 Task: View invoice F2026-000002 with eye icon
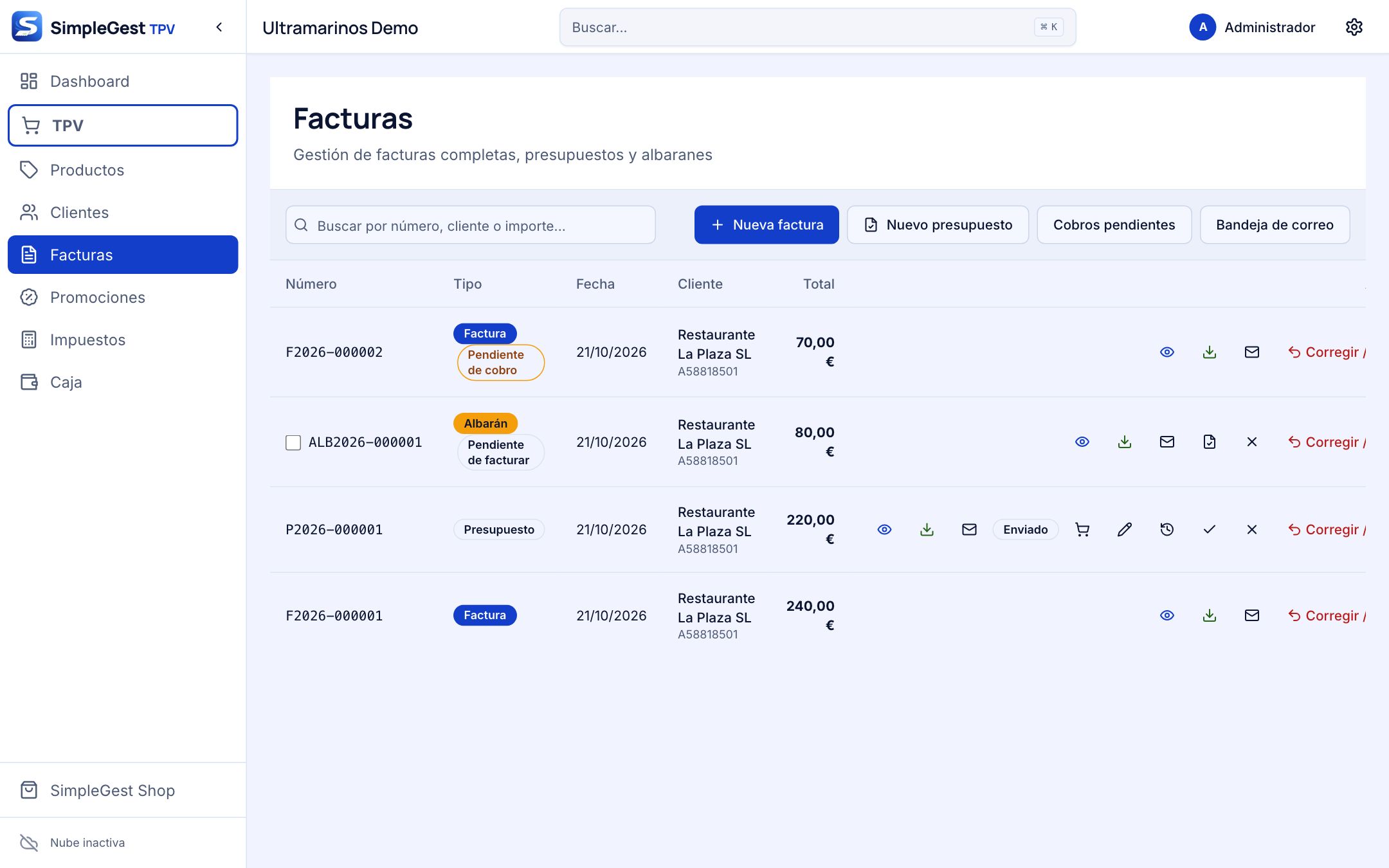click(x=1167, y=352)
